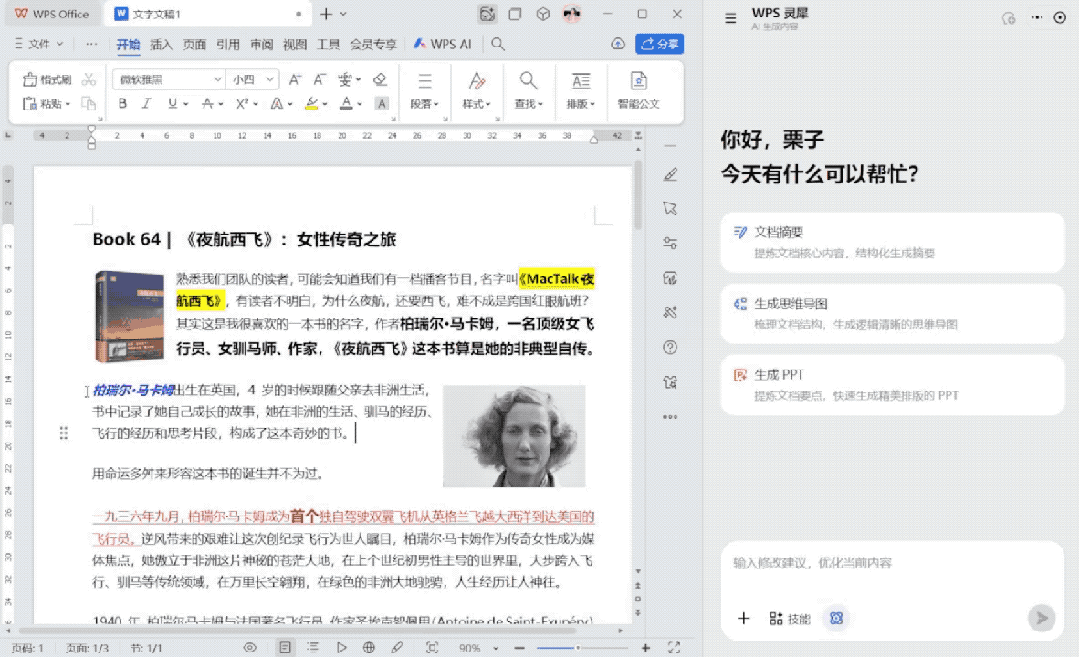Toggle underline formatting

(x=172, y=104)
